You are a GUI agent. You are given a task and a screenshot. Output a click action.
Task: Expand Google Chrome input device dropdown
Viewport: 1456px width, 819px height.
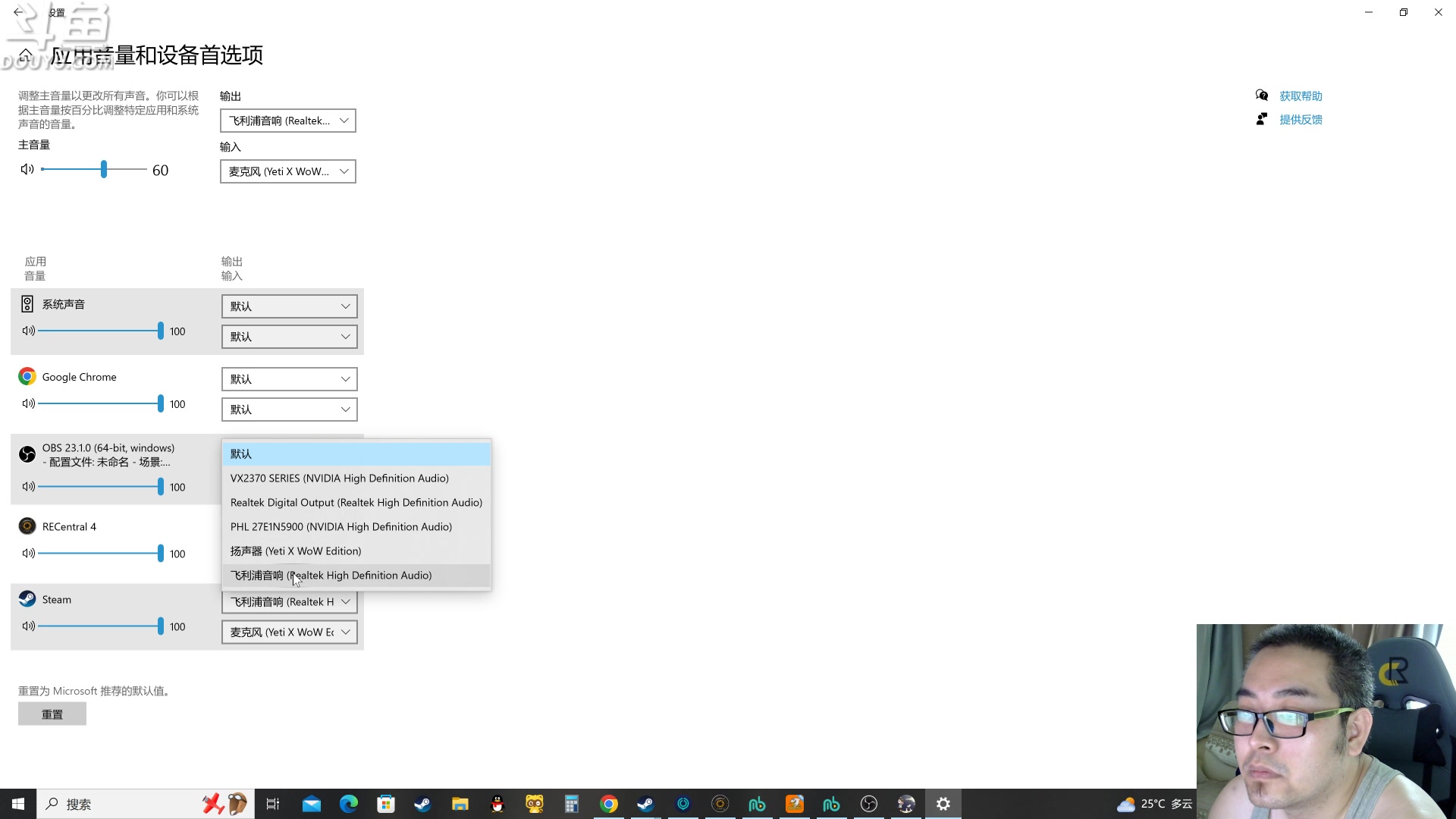pyautogui.click(x=290, y=409)
